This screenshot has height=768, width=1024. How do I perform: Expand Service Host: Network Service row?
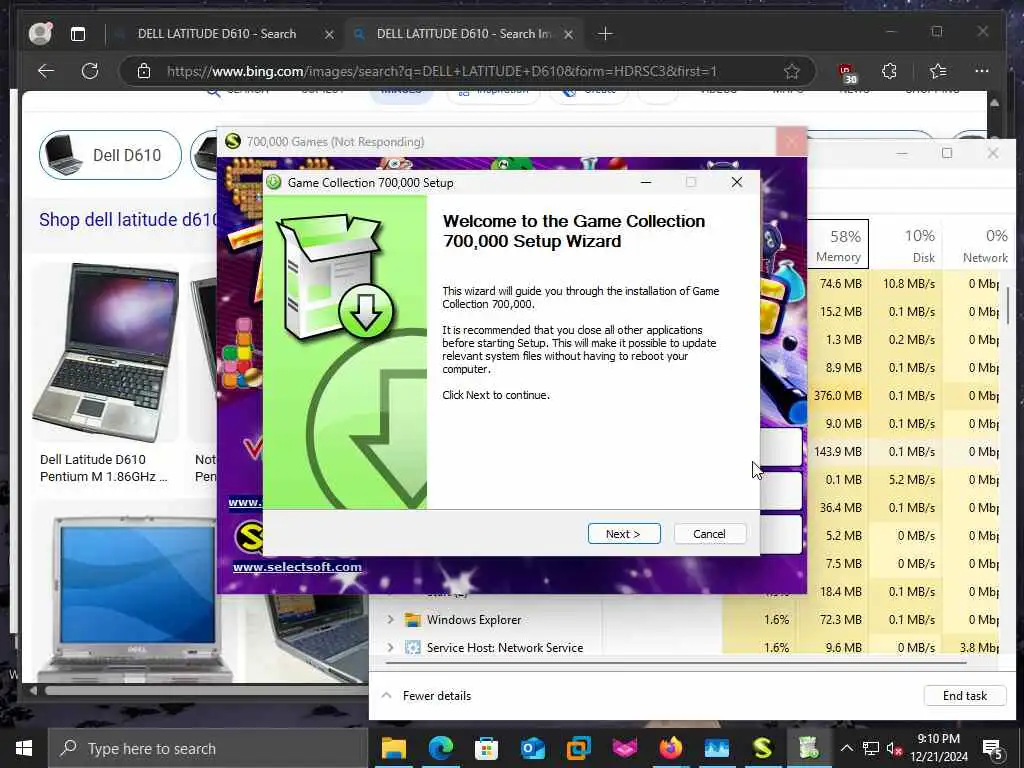point(390,647)
